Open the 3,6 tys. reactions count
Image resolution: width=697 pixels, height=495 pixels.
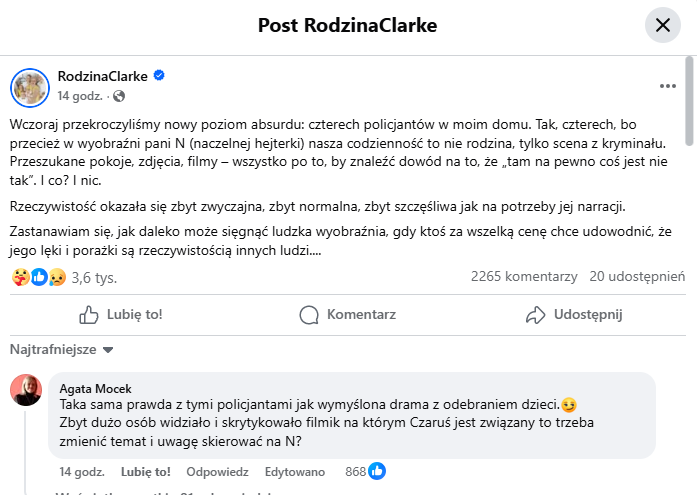[x=91, y=278]
